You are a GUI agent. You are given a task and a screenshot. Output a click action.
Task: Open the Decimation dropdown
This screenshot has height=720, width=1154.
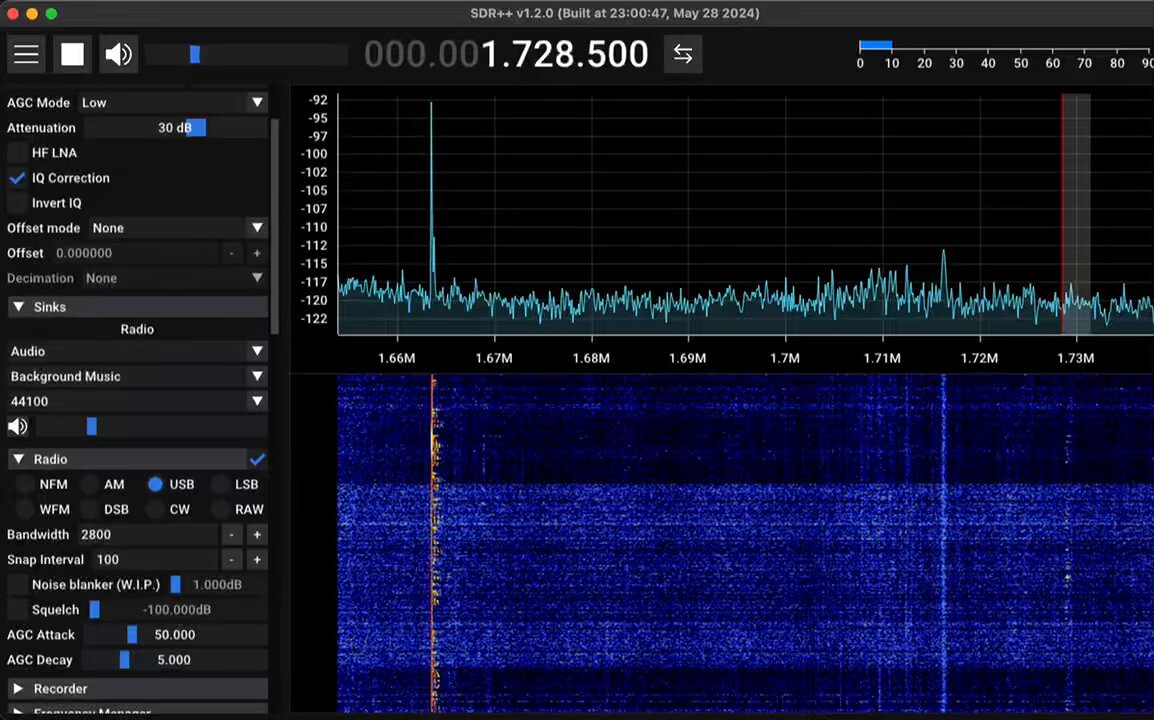tap(174, 278)
